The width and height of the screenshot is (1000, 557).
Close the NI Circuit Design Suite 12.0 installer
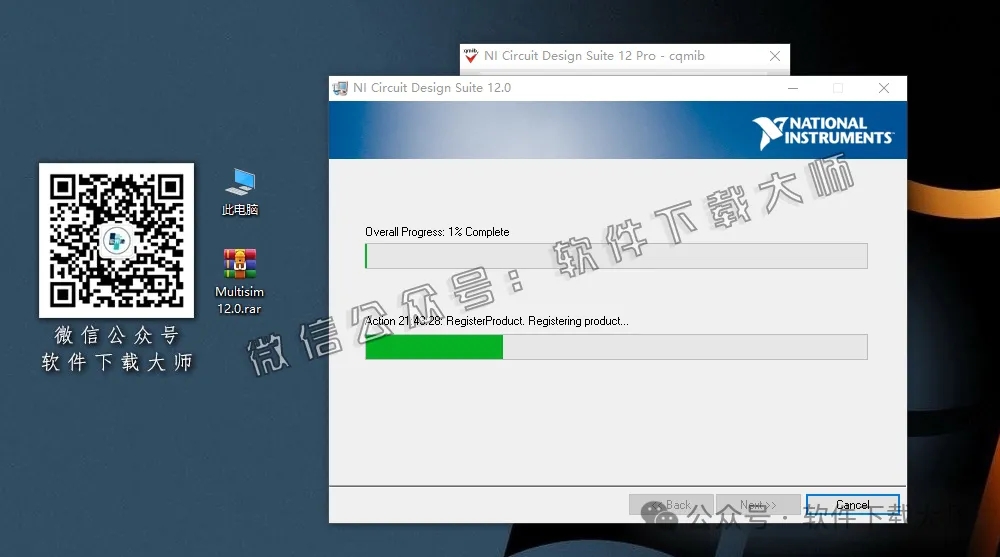(x=884, y=88)
